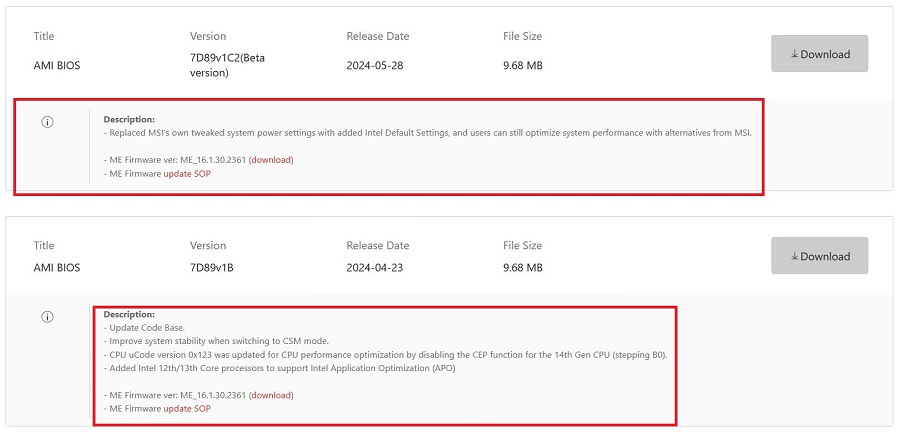Click AMI BIOS title in second entry
This screenshot has width=900, height=432.
tap(57, 267)
